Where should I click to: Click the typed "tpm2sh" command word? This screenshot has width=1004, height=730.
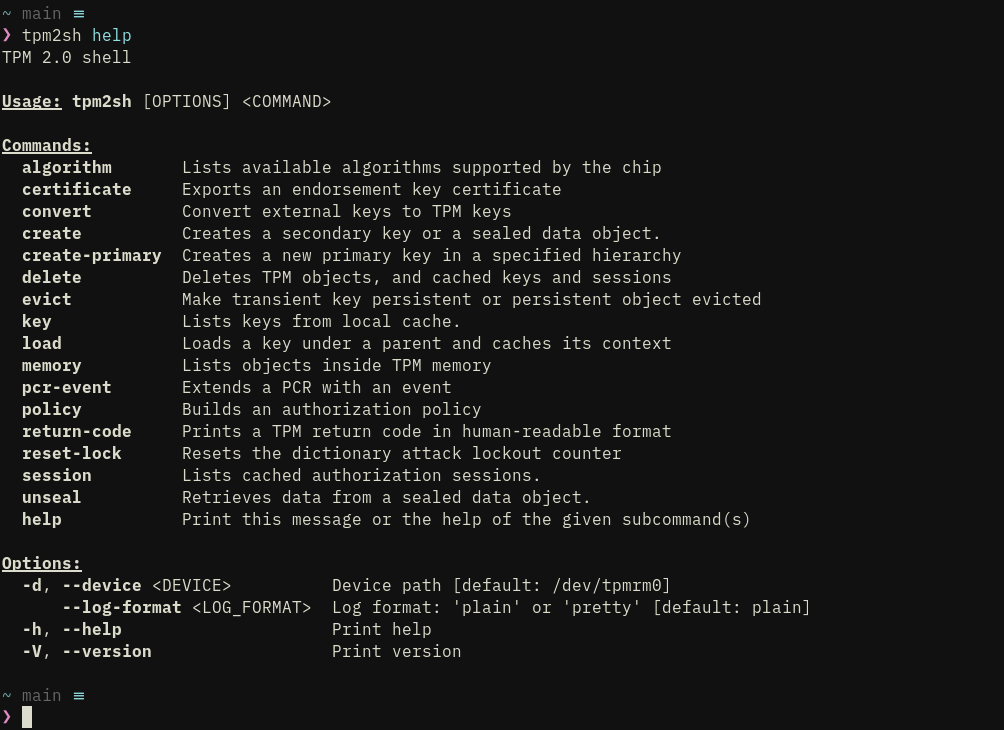(52, 35)
